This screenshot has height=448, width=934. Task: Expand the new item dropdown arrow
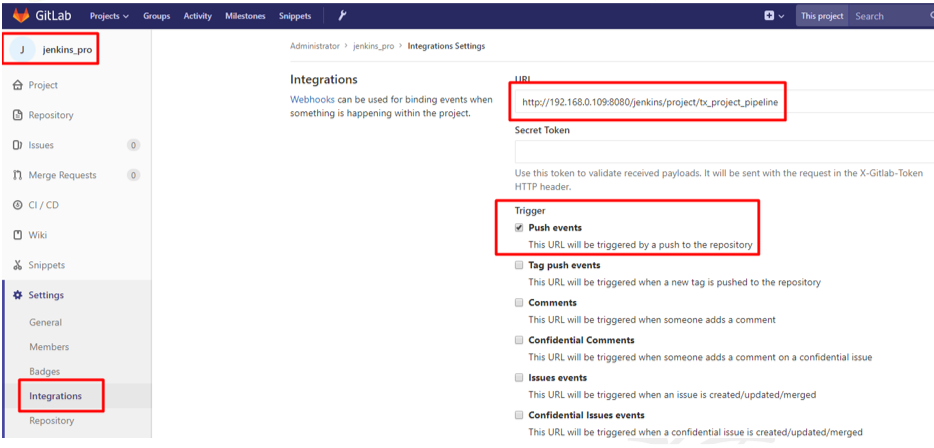[782, 17]
